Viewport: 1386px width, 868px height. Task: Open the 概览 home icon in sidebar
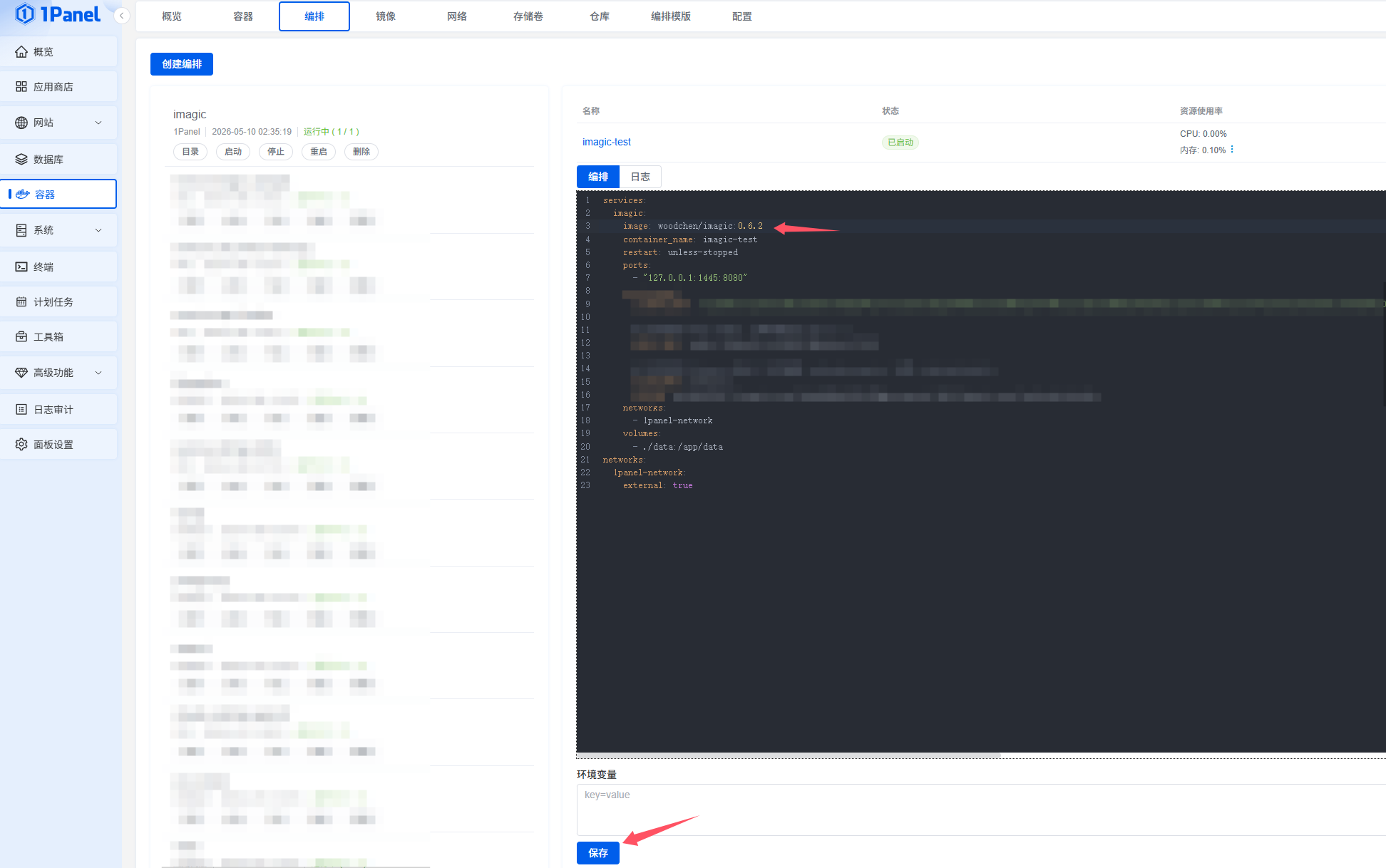coord(21,52)
